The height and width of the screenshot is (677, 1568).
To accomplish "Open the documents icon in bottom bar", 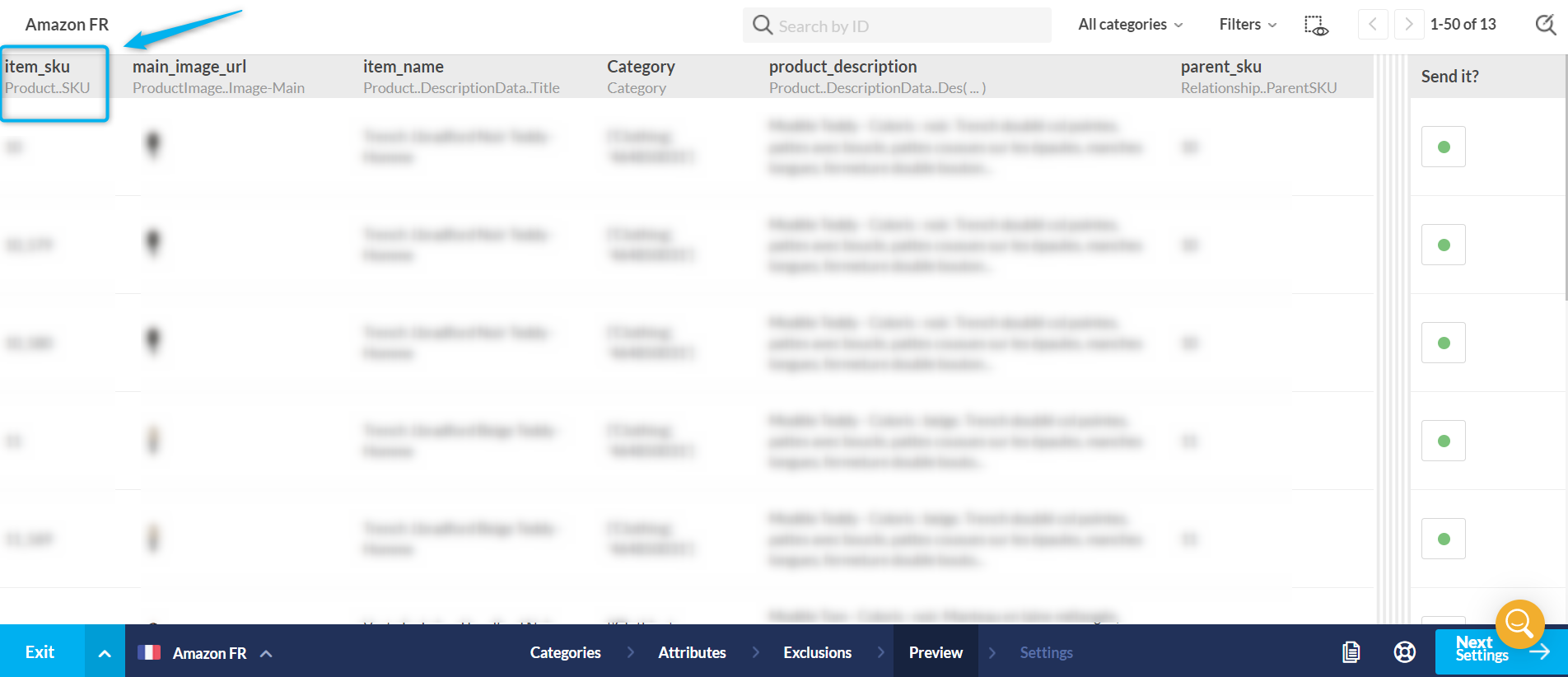I will [x=1351, y=652].
